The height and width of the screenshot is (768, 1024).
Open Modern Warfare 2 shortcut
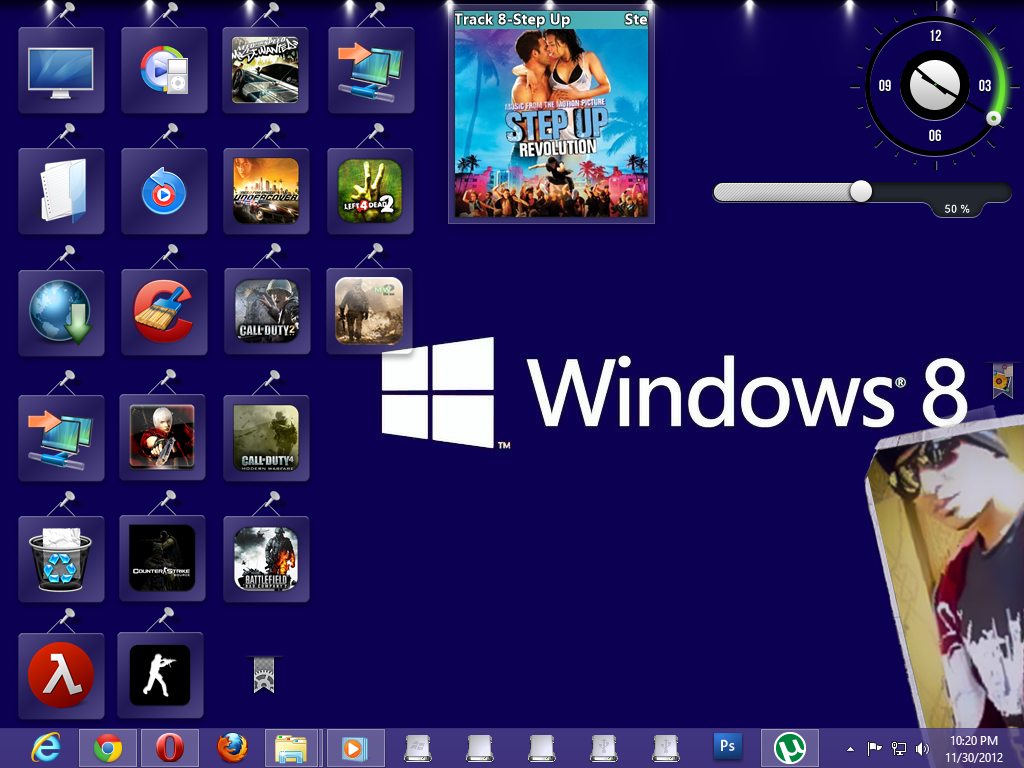(x=368, y=310)
